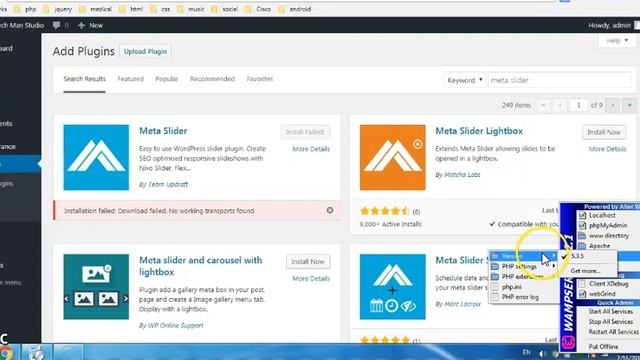
Task: Click the comments bubble icon in admin bar
Action: tap(56, 25)
